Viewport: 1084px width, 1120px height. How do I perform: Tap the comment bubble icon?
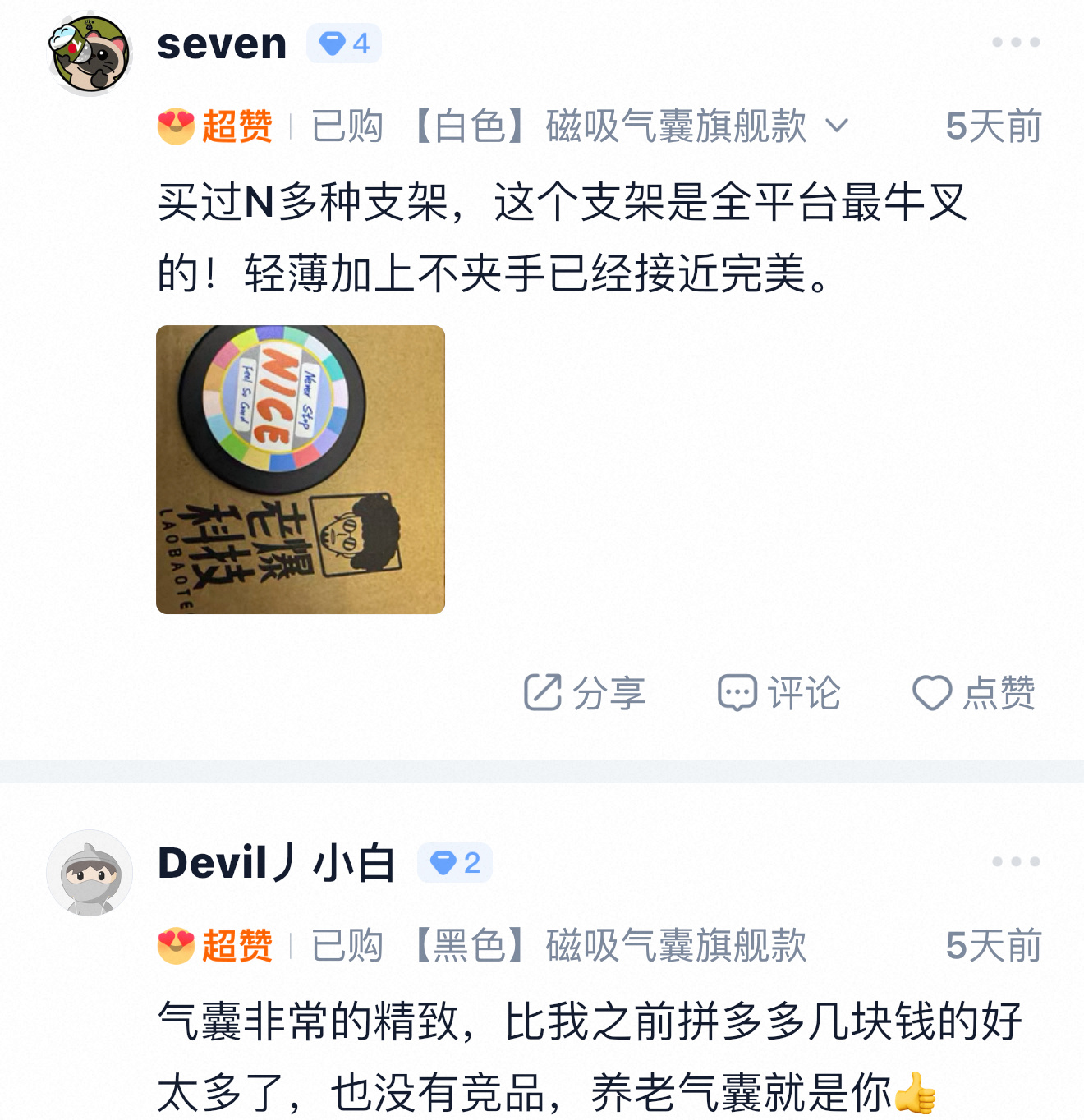(x=737, y=692)
